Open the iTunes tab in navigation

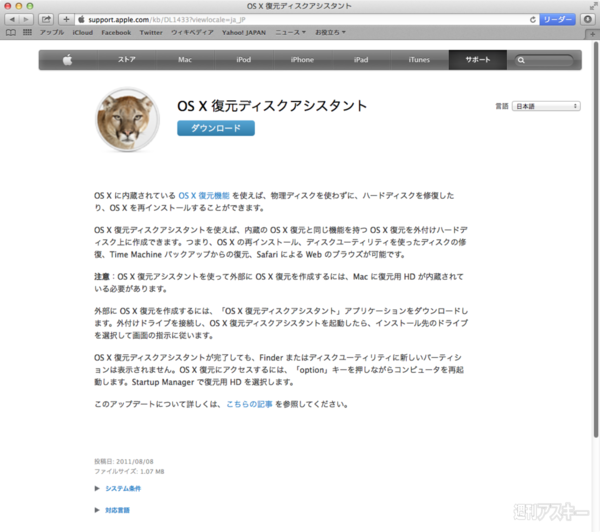(x=419, y=60)
